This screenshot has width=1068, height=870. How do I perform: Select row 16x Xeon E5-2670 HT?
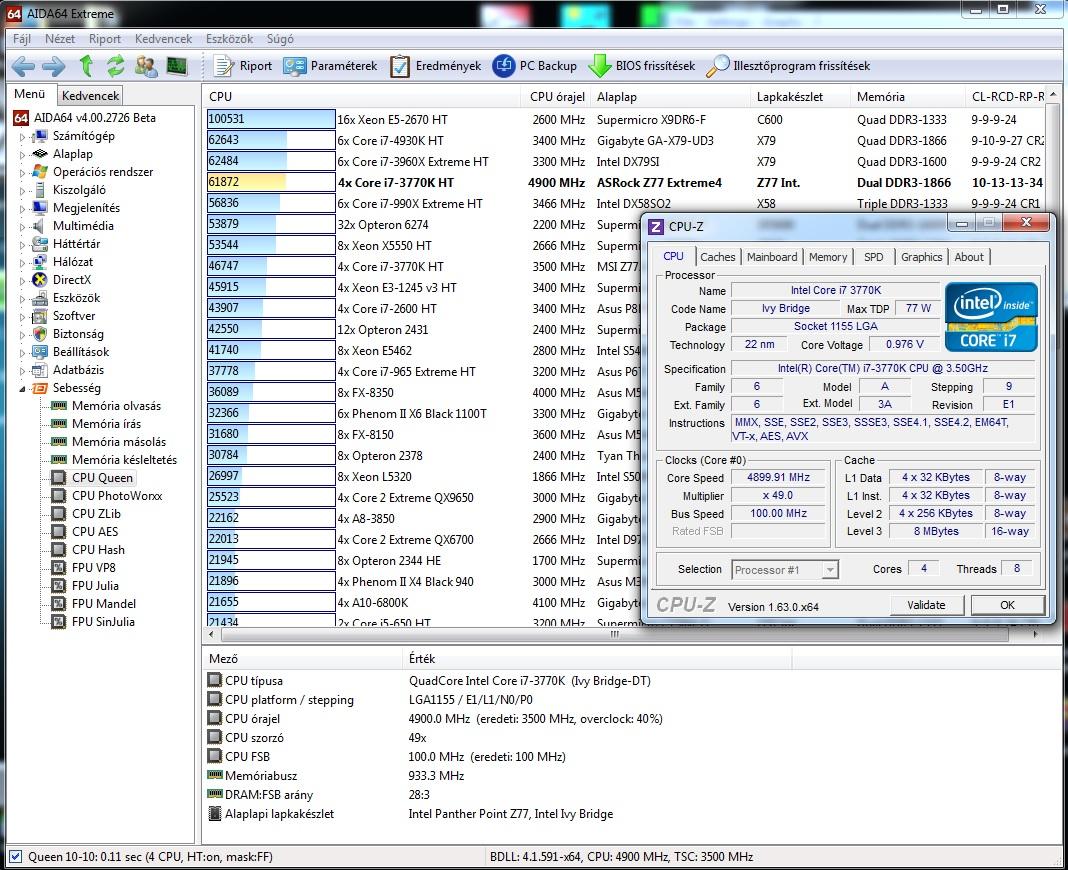point(626,119)
